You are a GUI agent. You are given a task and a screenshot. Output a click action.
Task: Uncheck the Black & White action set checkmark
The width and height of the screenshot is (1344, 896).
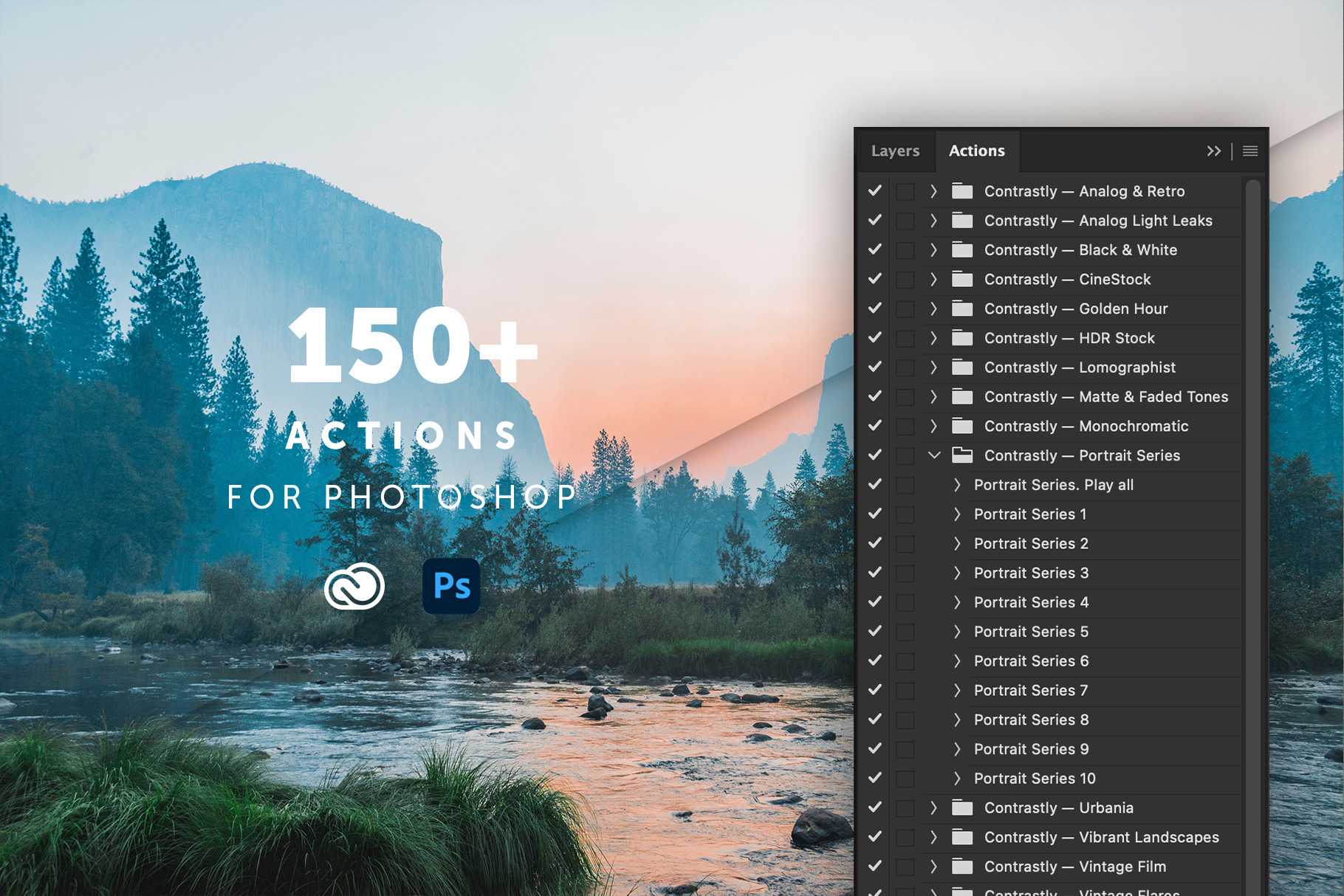click(875, 249)
